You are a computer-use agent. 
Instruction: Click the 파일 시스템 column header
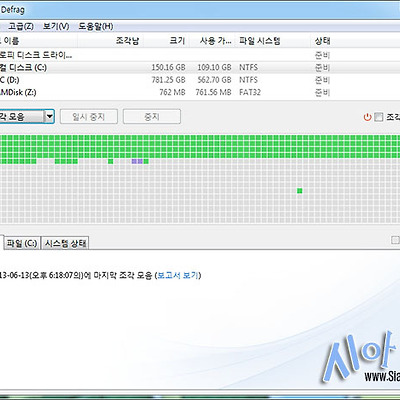(x=260, y=41)
